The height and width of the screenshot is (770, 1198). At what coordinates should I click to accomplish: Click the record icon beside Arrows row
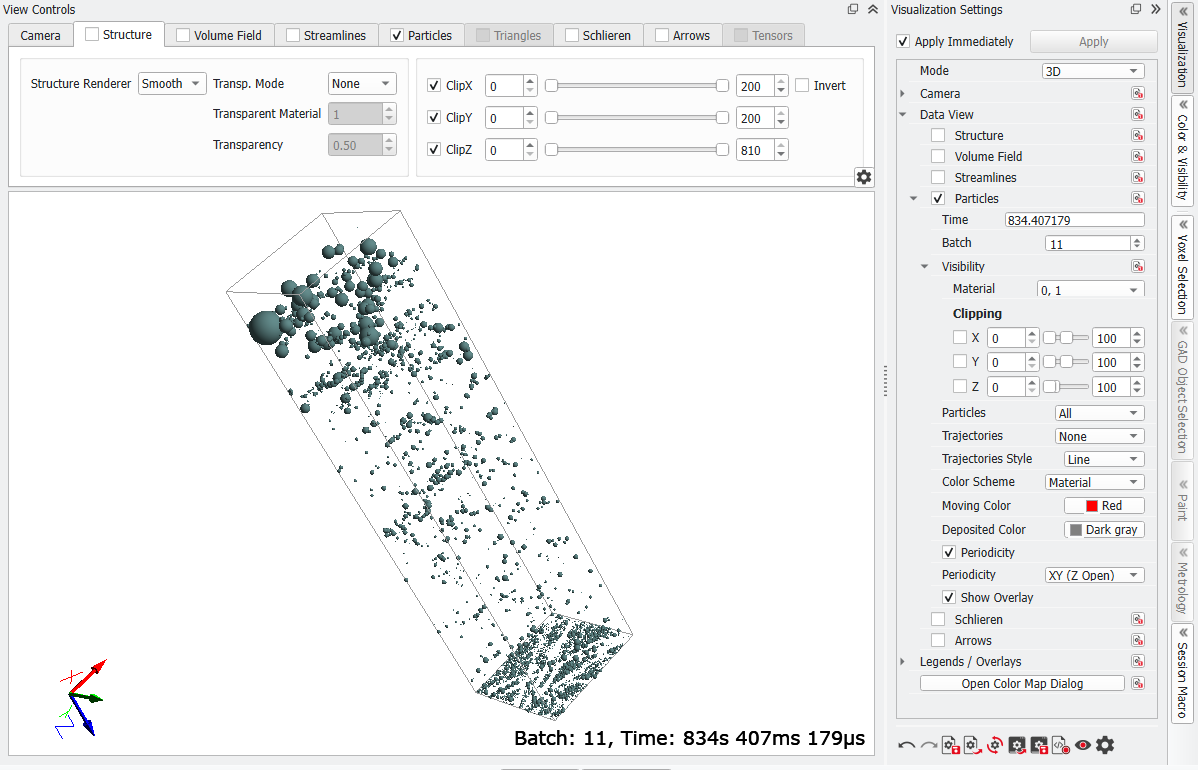(x=1138, y=640)
